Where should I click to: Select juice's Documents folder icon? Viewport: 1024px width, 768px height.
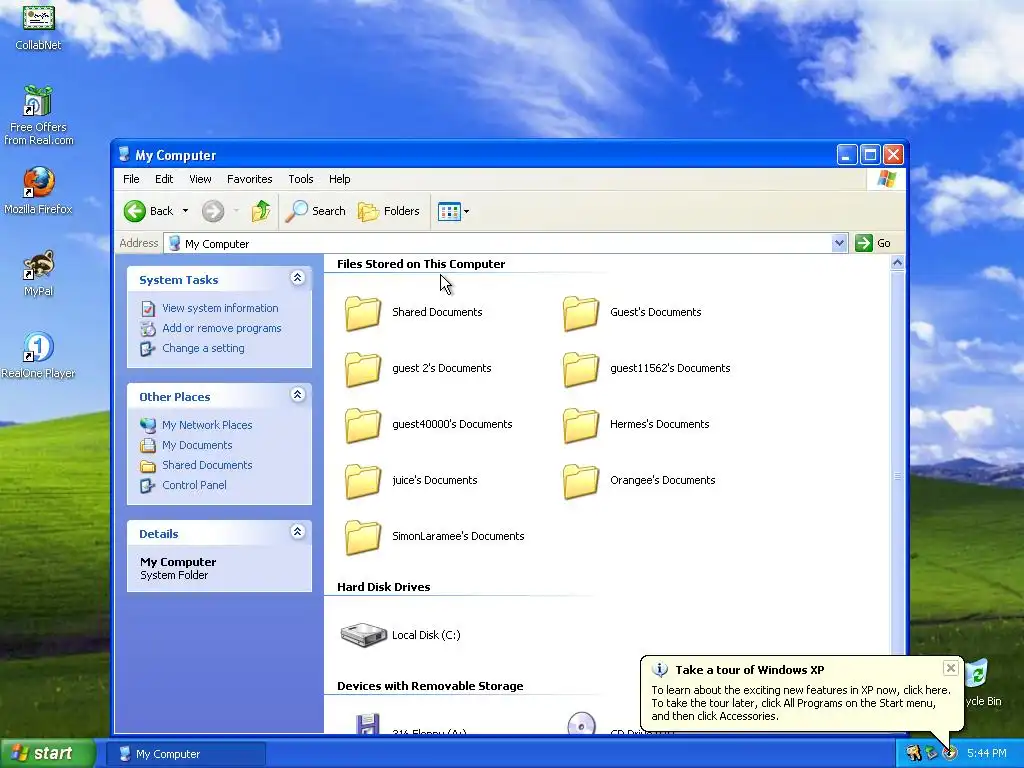pos(362,481)
